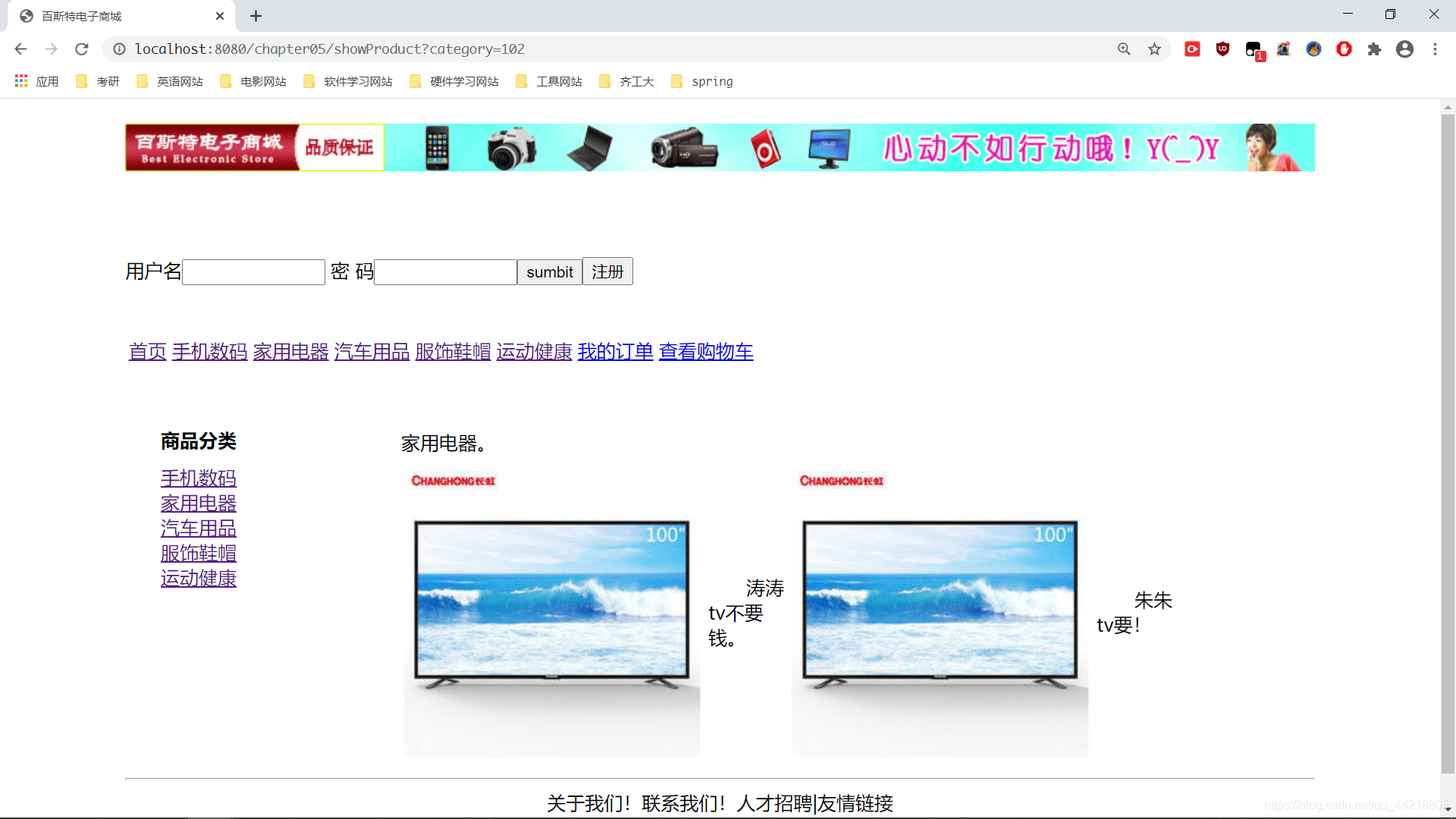
Task: Reload the page with refresh icon
Action: click(82, 49)
